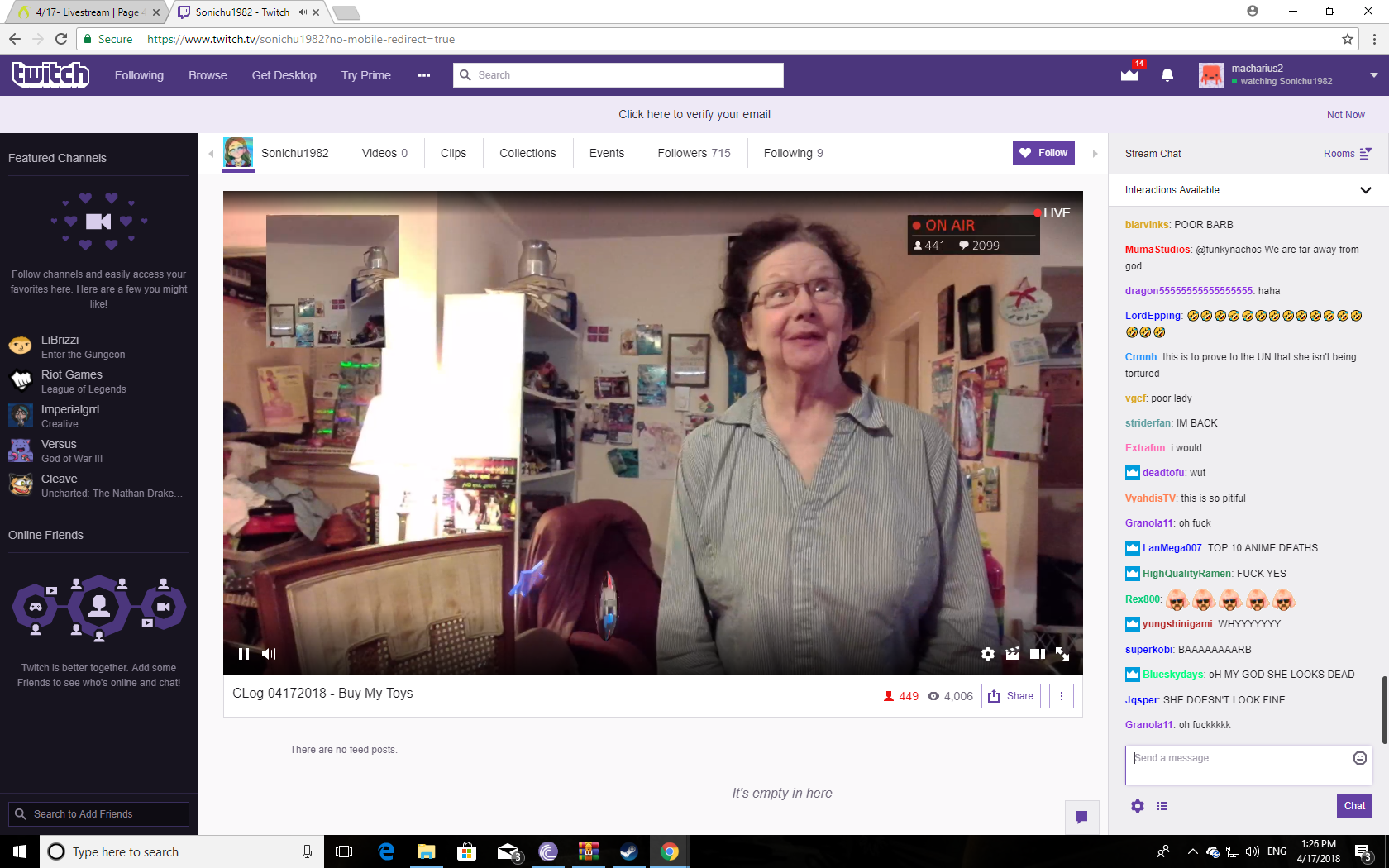Click here to verify your email banner
The width and height of the screenshot is (1389, 868).
[694, 115]
